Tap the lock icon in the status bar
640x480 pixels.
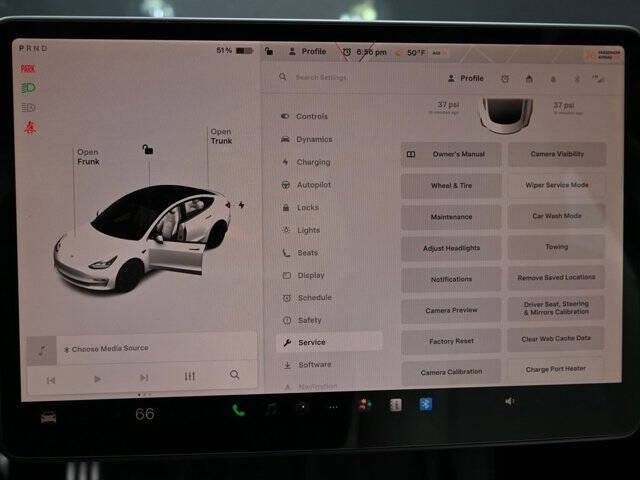[x=269, y=51]
